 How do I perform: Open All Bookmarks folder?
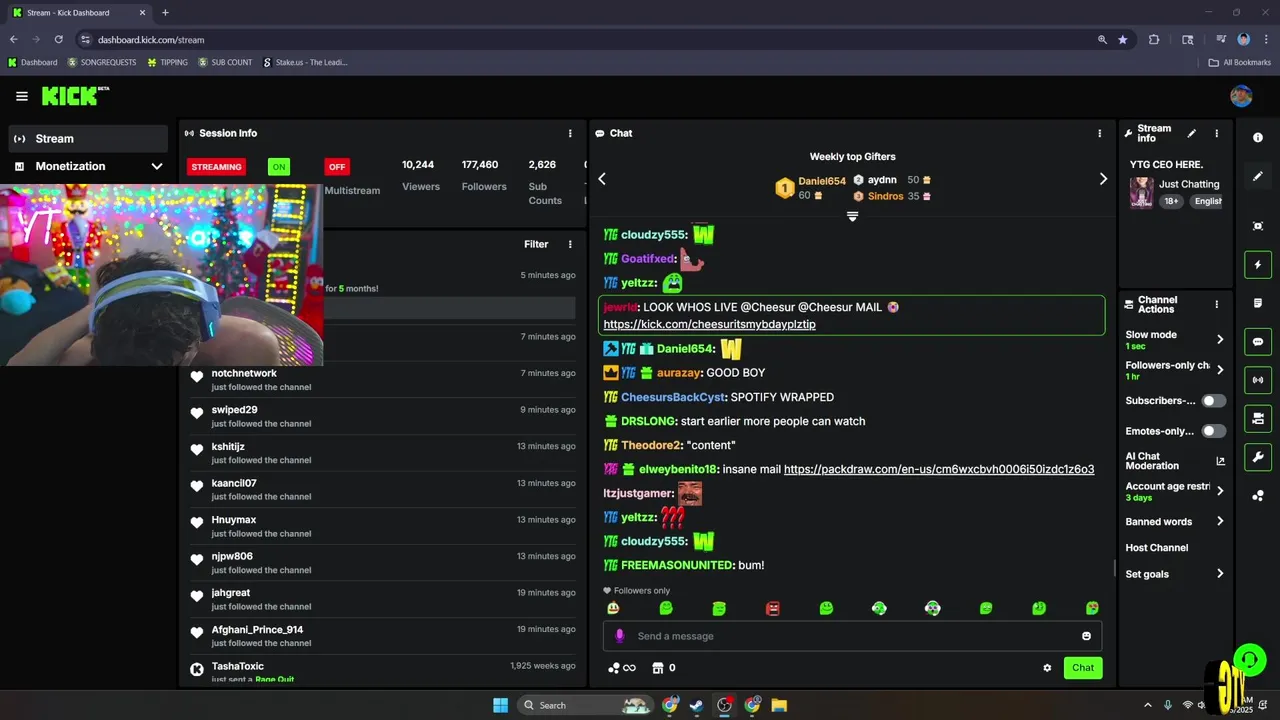pos(1240,62)
